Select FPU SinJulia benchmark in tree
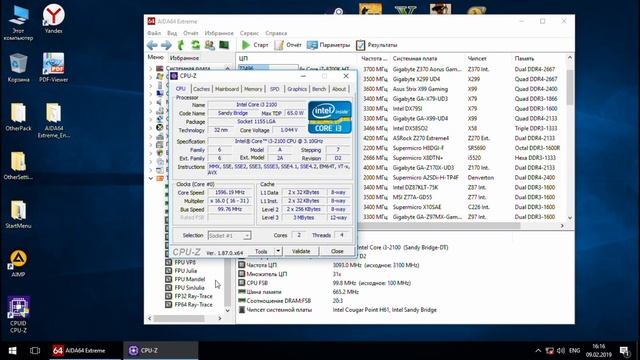The width and height of the screenshot is (640, 360). 185,288
